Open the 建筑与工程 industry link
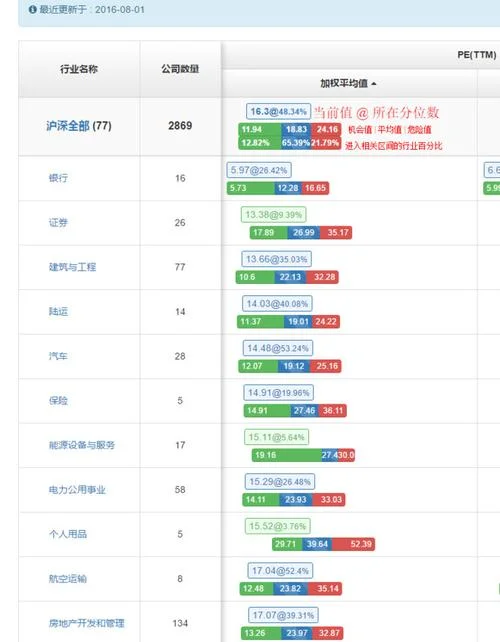 click(72, 267)
